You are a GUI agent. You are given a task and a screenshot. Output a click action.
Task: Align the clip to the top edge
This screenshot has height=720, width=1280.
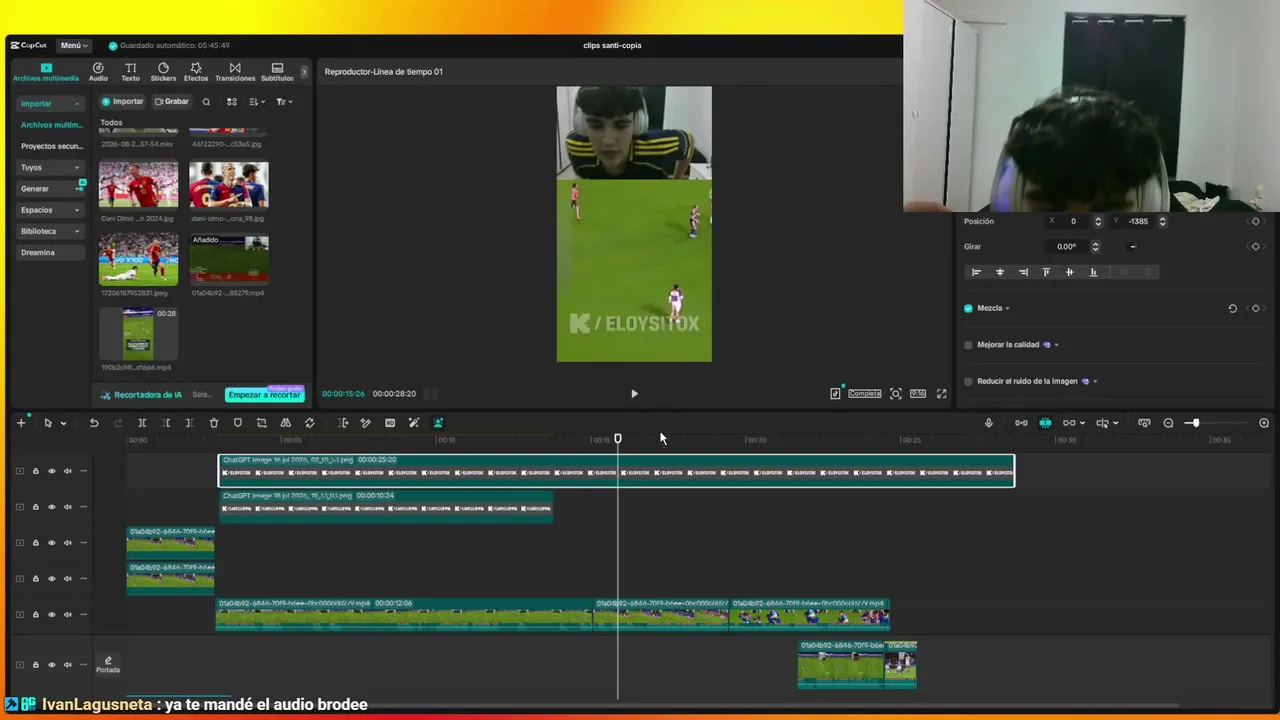(1046, 272)
